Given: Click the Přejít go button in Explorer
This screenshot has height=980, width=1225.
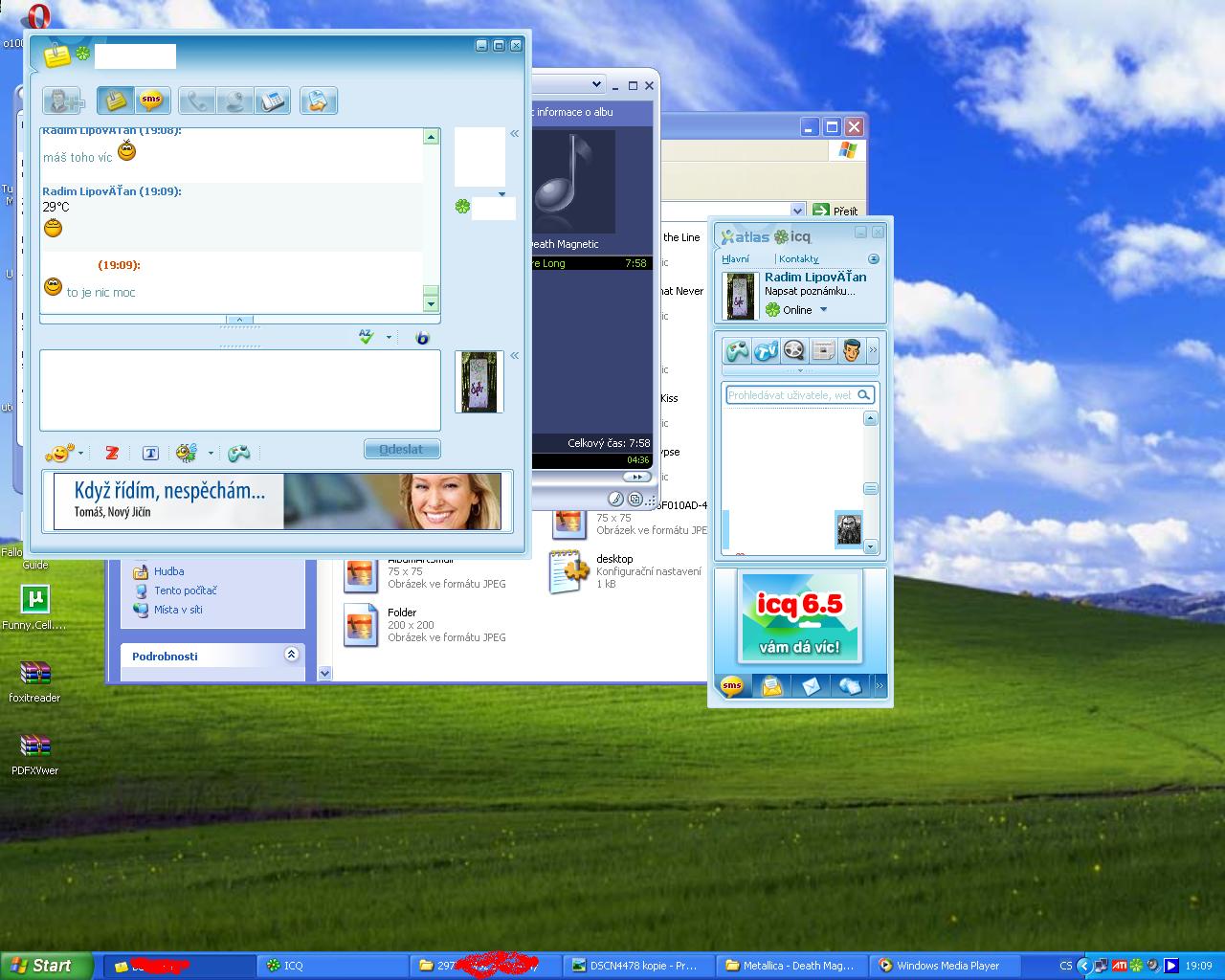Looking at the screenshot, I should coord(836,211).
